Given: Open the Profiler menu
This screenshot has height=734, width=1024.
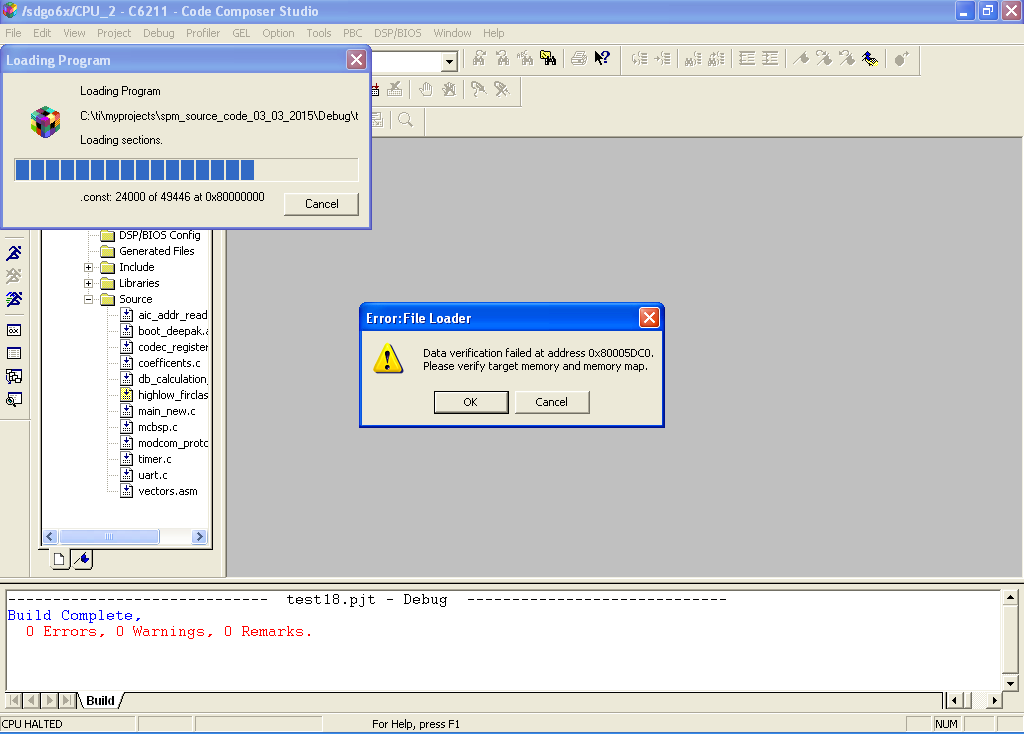Looking at the screenshot, I should 202,33.
